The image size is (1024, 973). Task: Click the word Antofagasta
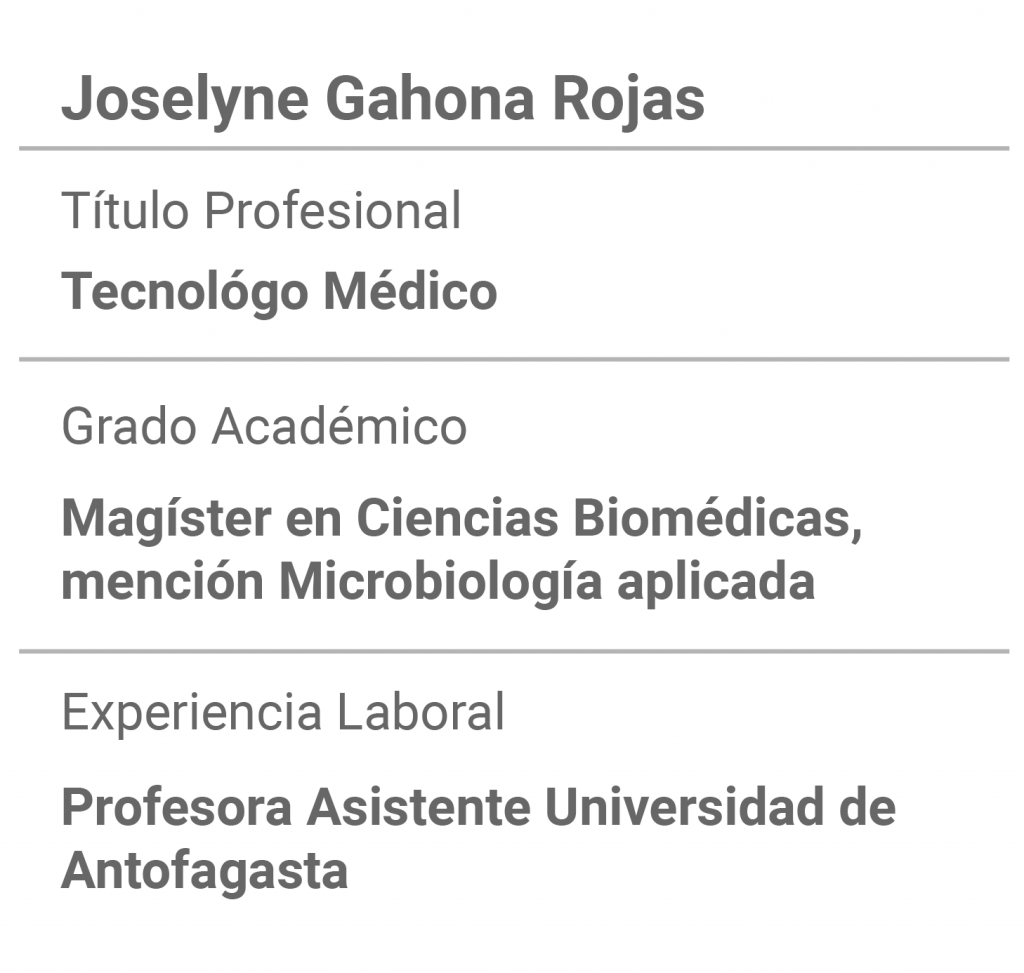(x=204, y=871)
